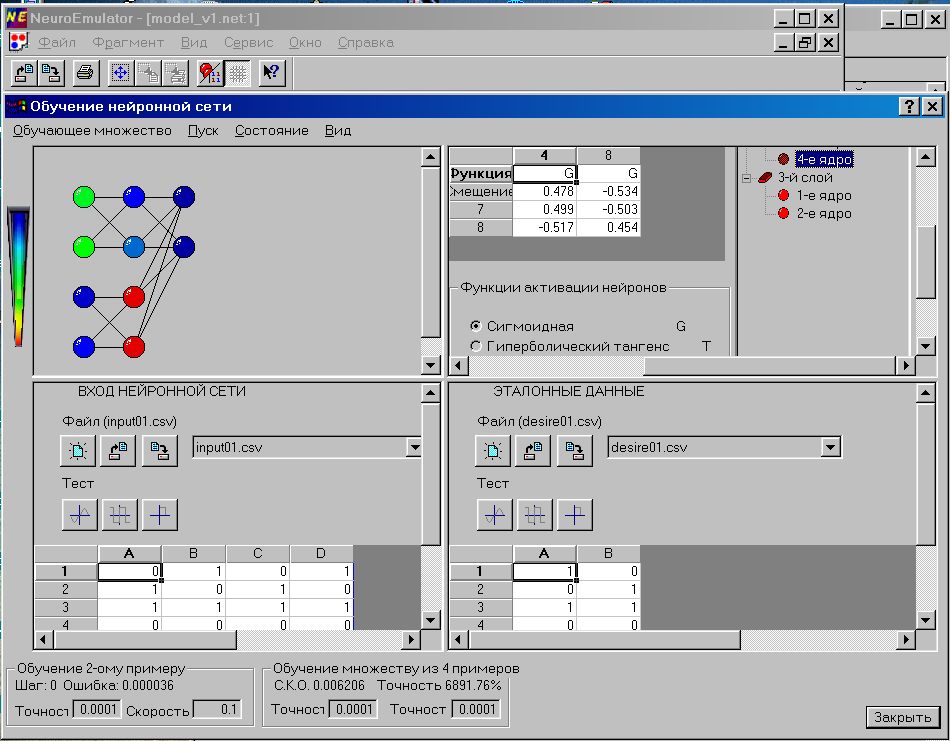Image resolution: width=950 pixels, height=741 pixels.
Task: Click the rainbow color gradient scale
Action: click(x=18, y=276)
